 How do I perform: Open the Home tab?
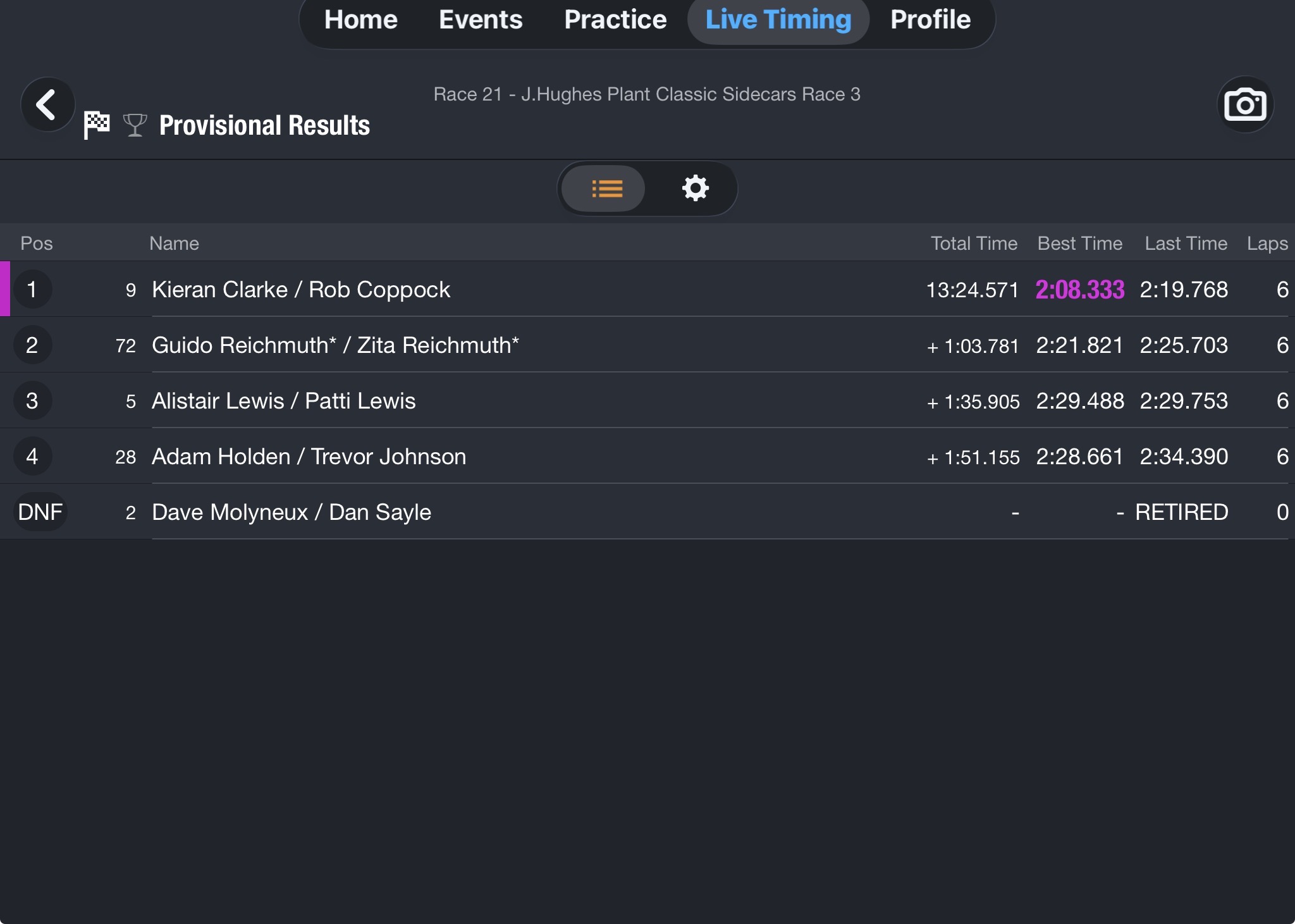(361, 20)
